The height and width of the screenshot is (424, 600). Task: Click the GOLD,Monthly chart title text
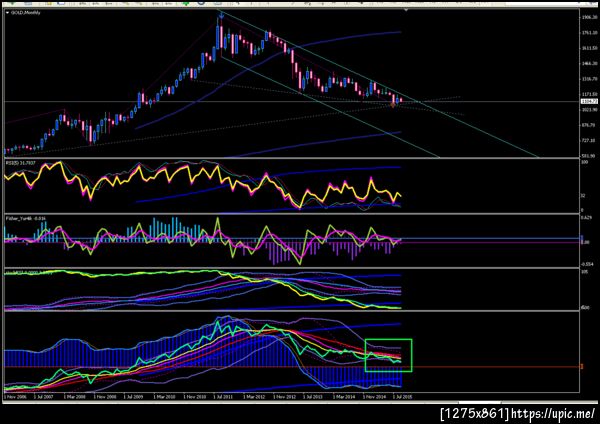tap(25, 13)
